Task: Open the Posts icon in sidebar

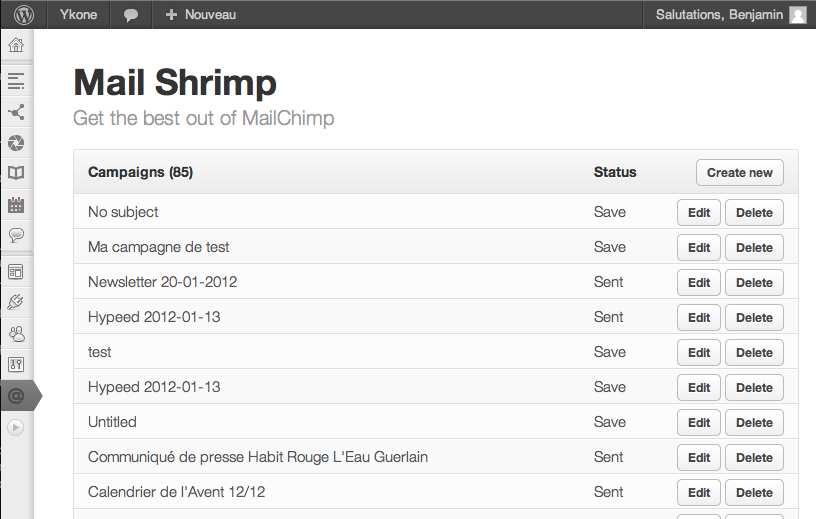Action: click(x=16, y=81)
